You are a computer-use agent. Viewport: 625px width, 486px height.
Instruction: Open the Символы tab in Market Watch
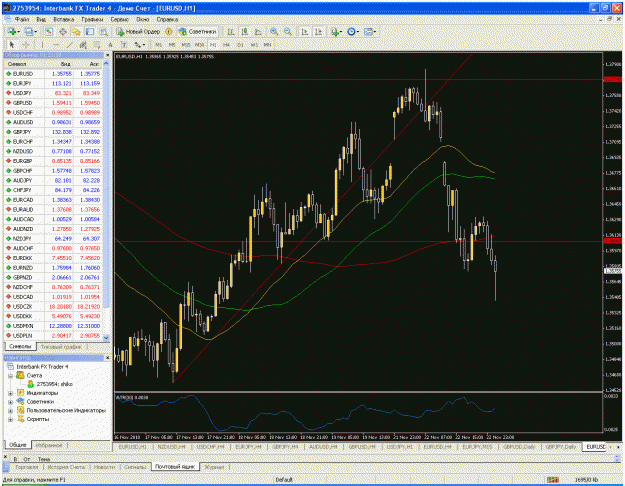click(20, 346)
